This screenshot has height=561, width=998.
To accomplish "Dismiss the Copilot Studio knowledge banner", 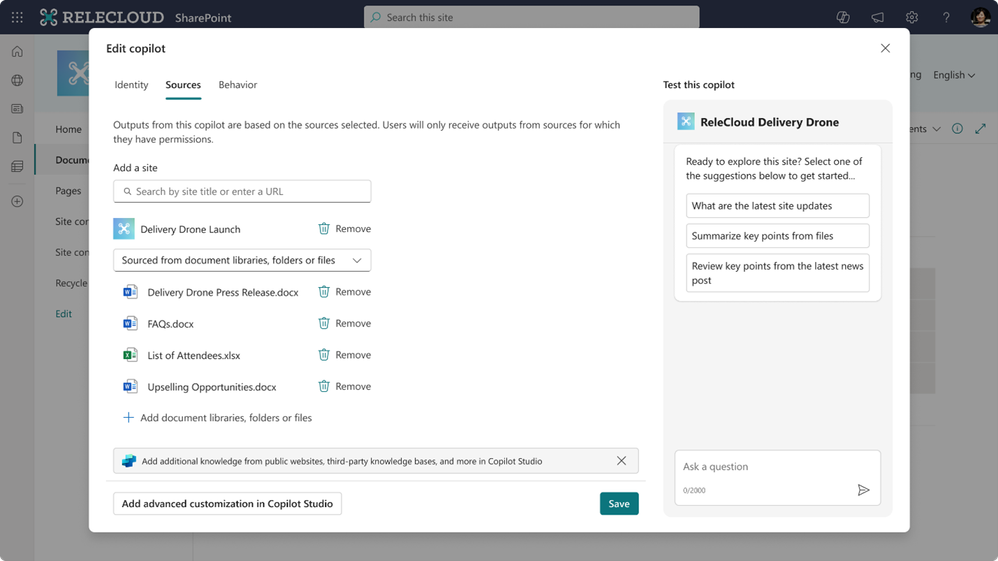I will pyautogui.click(x=621, y=461).
